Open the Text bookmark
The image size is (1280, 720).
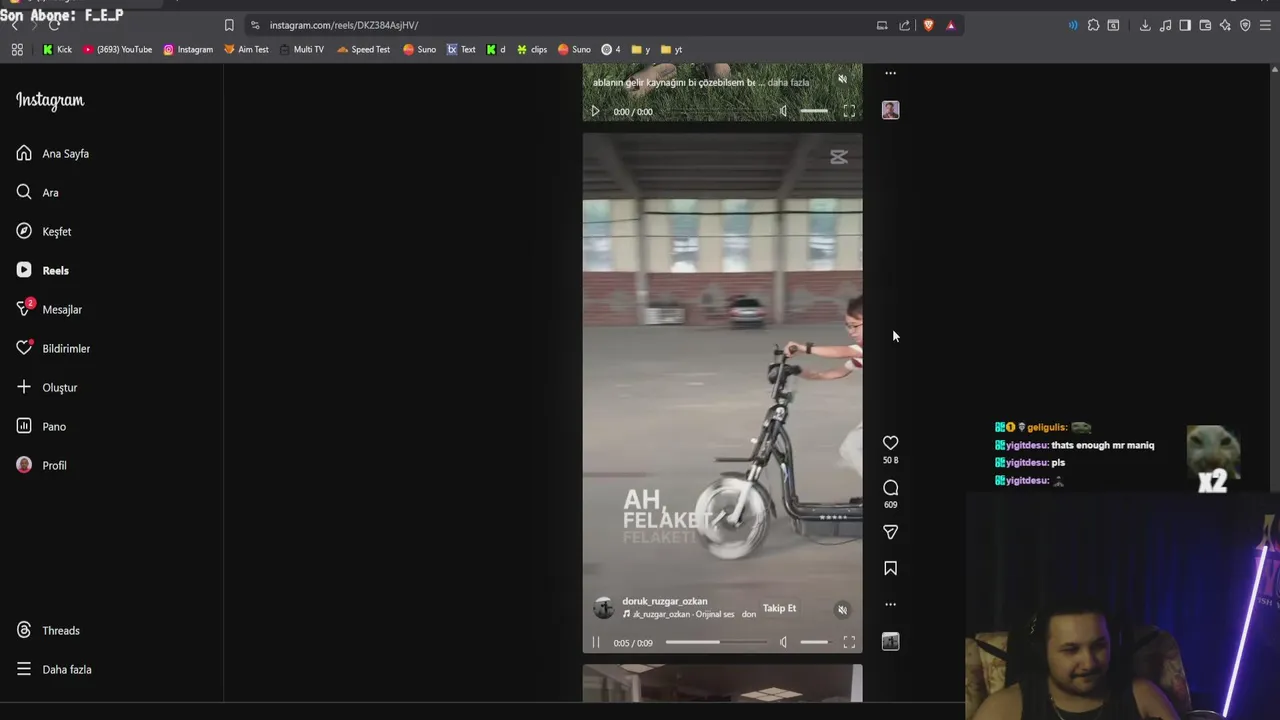[x=461, y=49]
